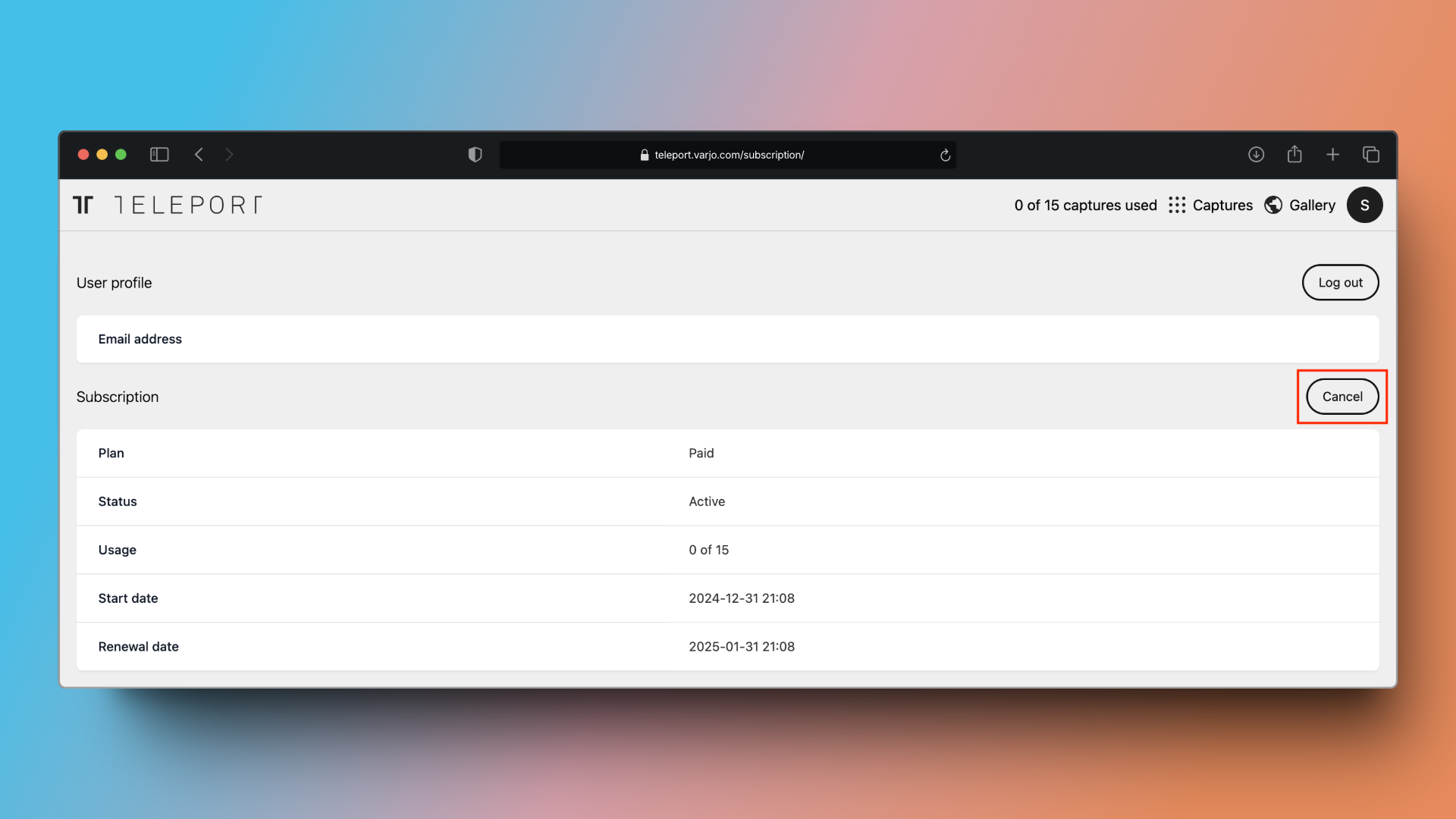Click the Teleport logo icon
The image size is (1456, 819).
83,205
